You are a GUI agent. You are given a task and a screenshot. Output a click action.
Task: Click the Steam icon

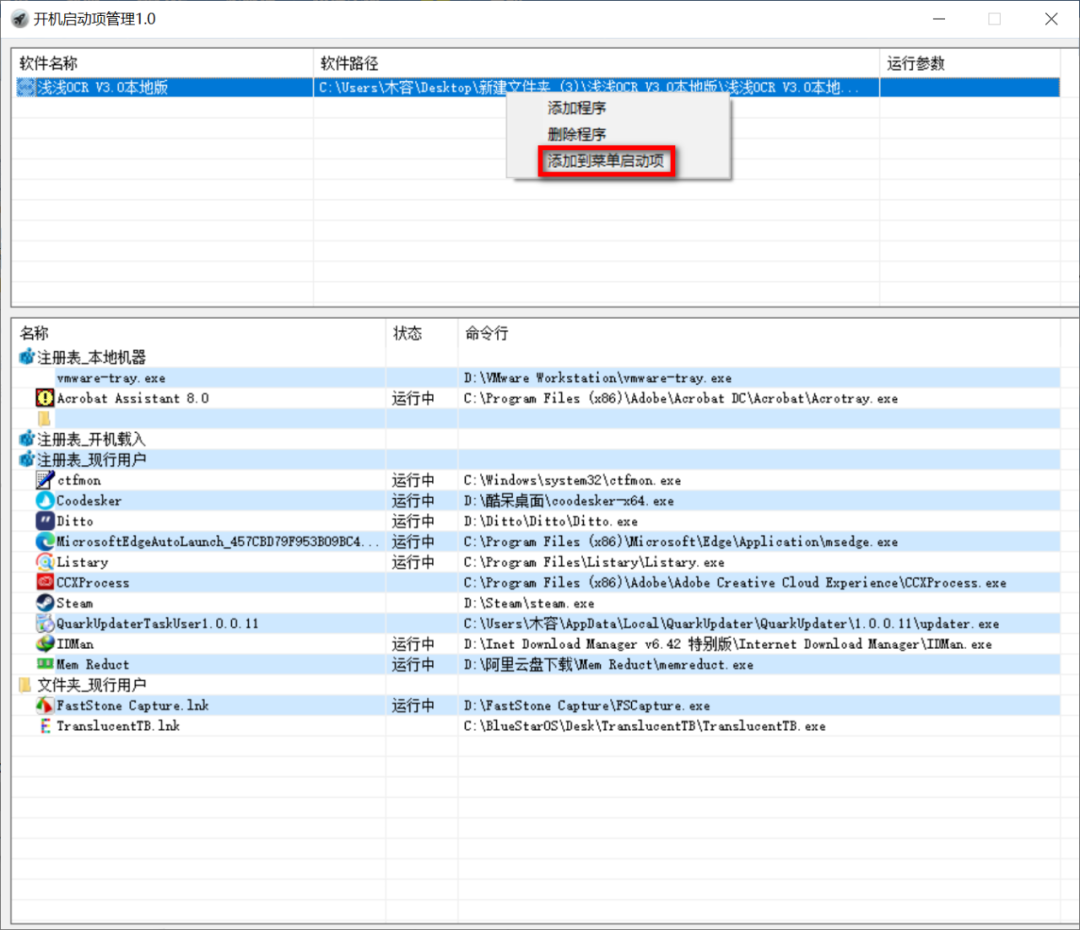point(45,603)
